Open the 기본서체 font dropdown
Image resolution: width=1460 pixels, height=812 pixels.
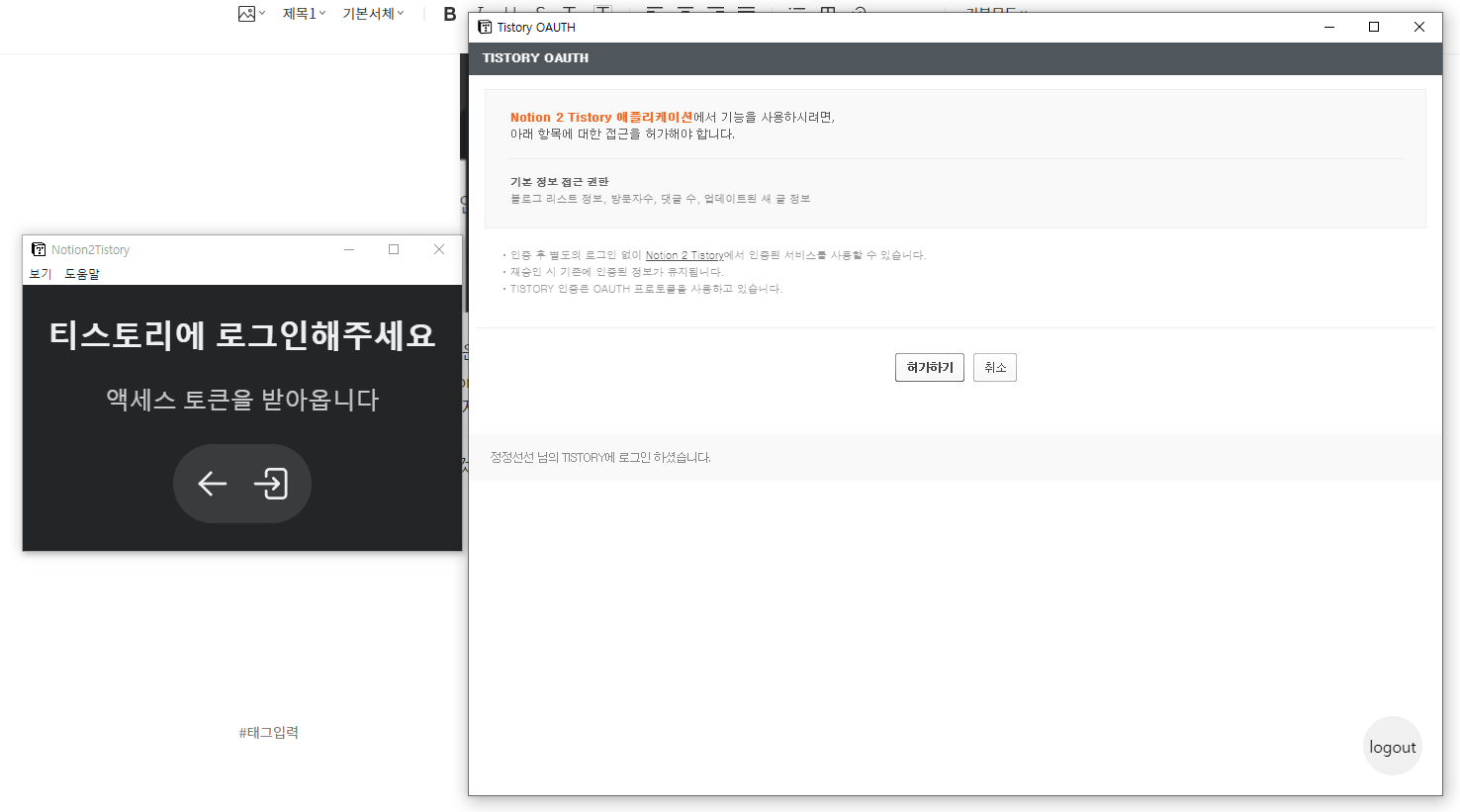(x=373, y=14)
